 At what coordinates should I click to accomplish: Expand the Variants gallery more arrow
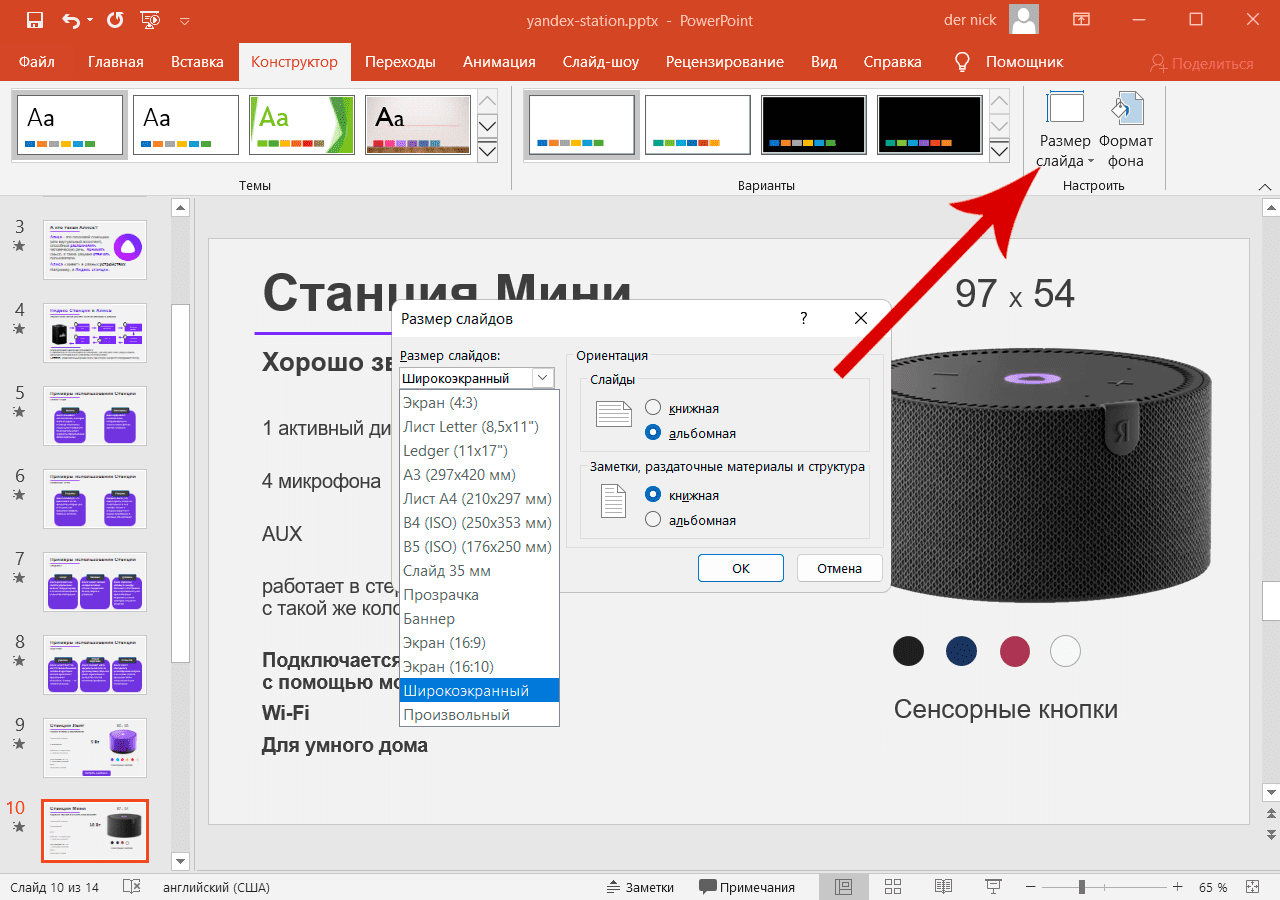click(x=1000, y=151)
